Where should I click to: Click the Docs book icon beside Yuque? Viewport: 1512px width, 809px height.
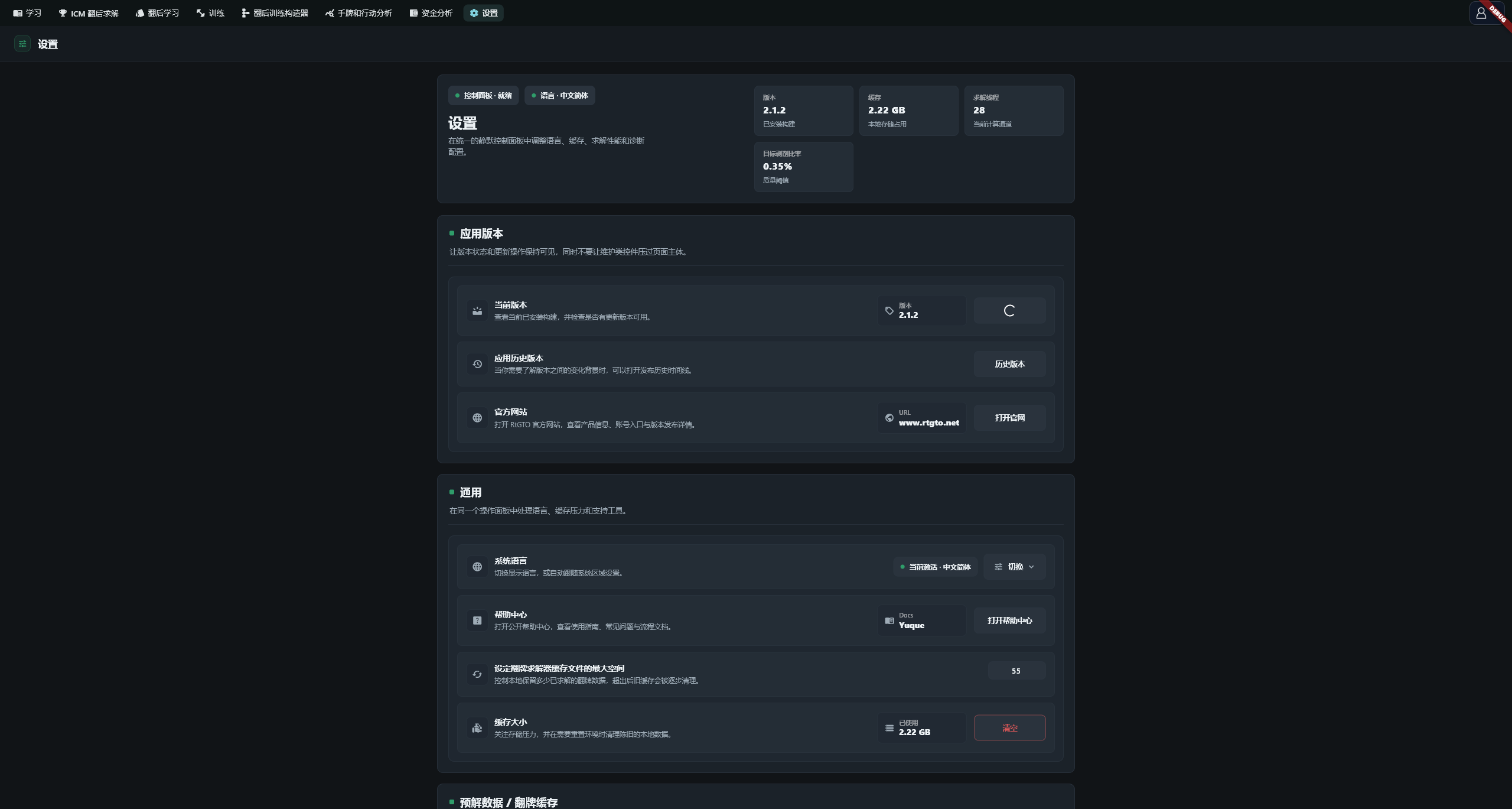(889, 620)
